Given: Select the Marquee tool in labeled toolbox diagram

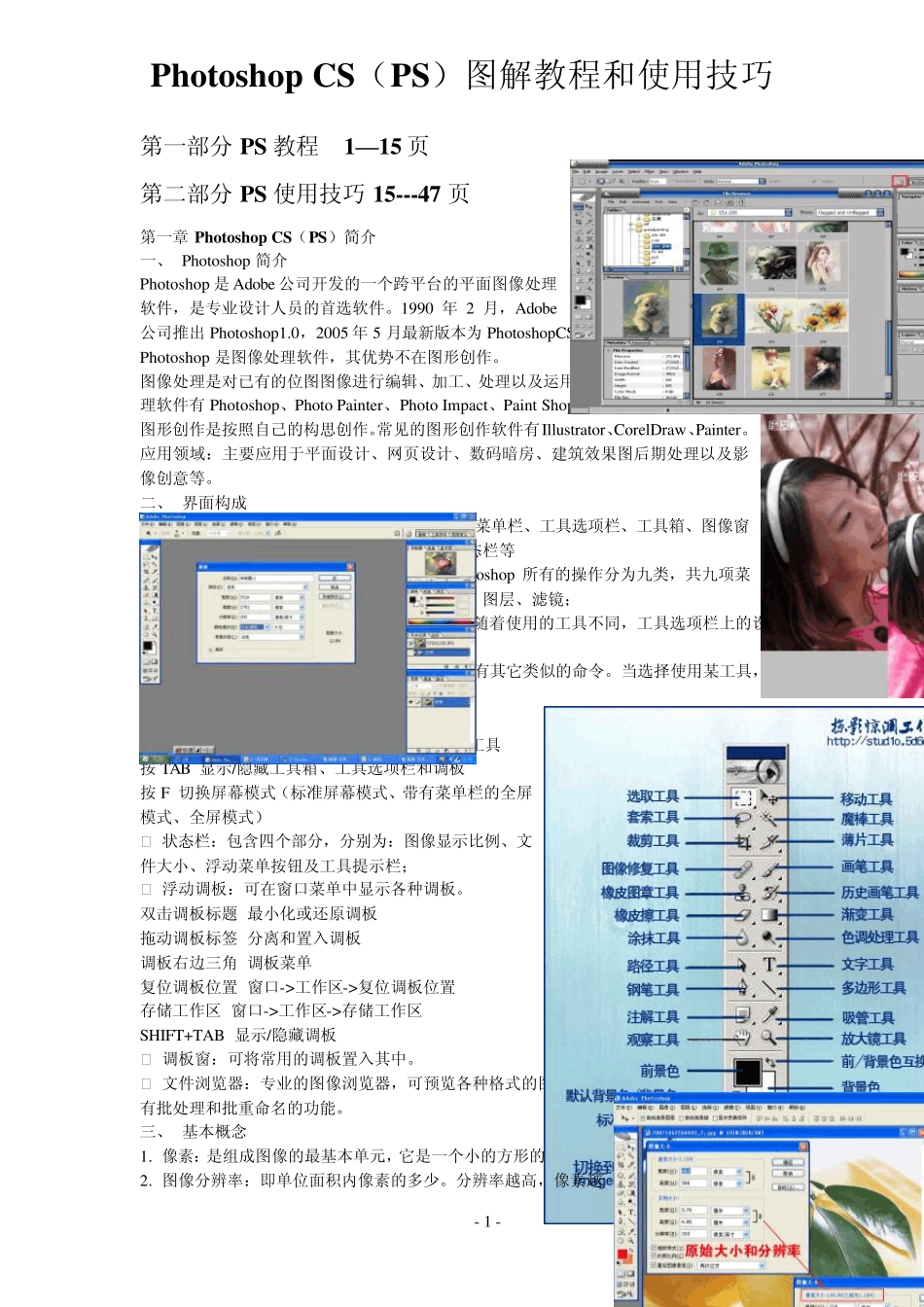Looking at the screenshot, I should [743, 797].
